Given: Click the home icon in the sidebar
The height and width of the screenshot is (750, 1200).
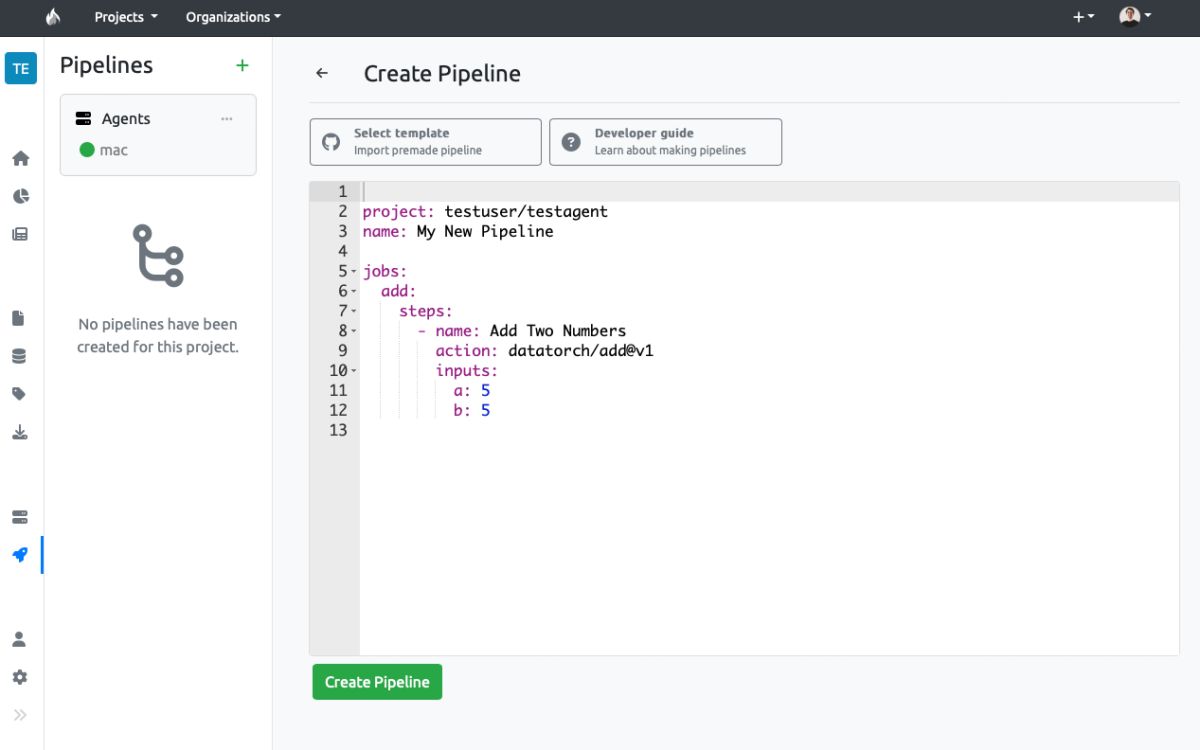Looking at the screenshot, I should (x=20, y=158).
